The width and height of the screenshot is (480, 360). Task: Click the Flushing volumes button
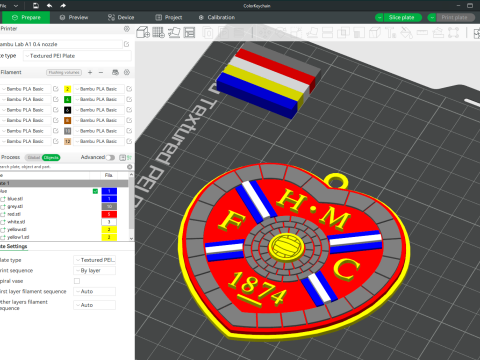[x=64, y=72]
